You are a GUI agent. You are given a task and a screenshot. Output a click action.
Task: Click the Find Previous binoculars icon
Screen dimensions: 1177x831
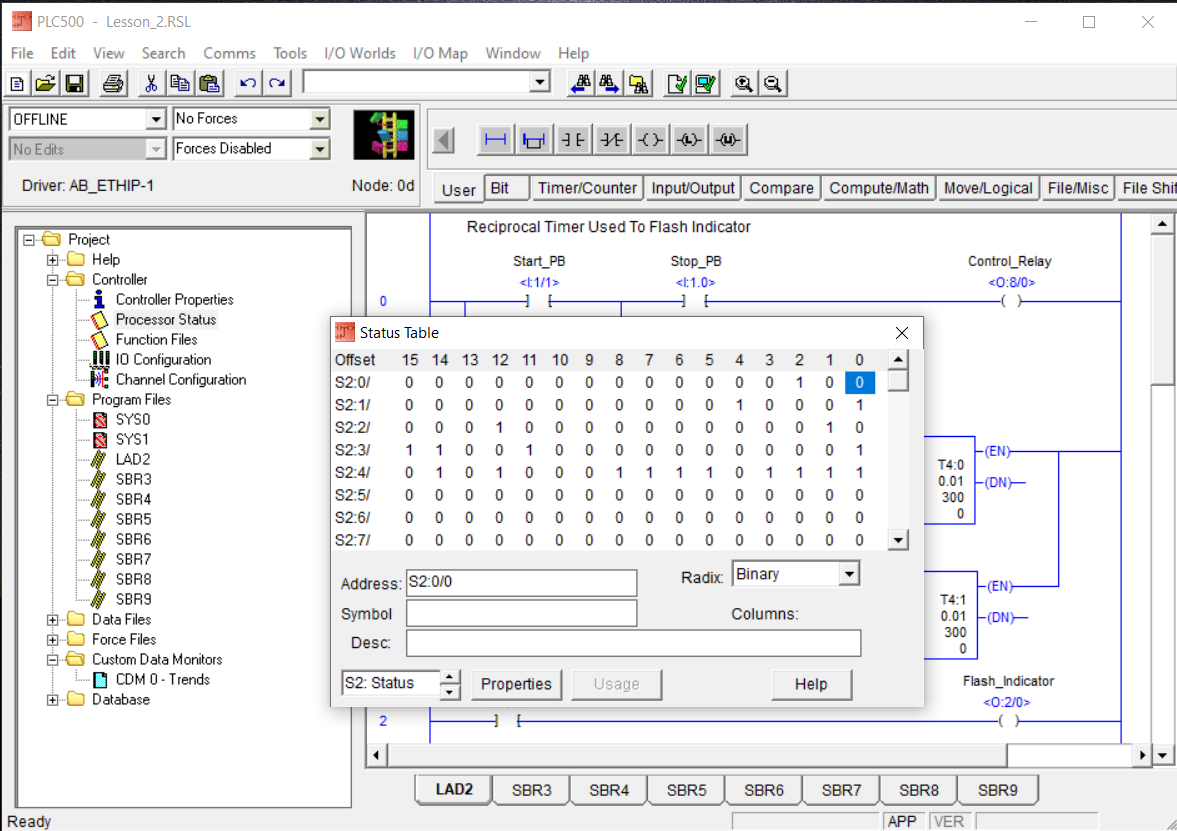click(x=580, y=83)
